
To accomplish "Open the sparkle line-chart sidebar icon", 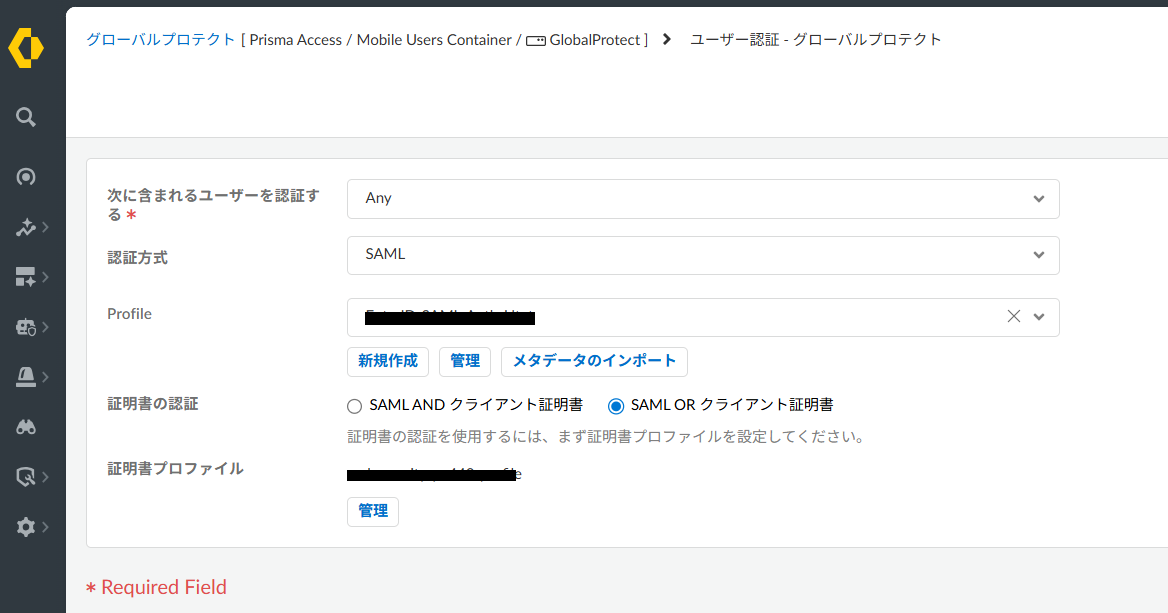I will click(26, 228).
